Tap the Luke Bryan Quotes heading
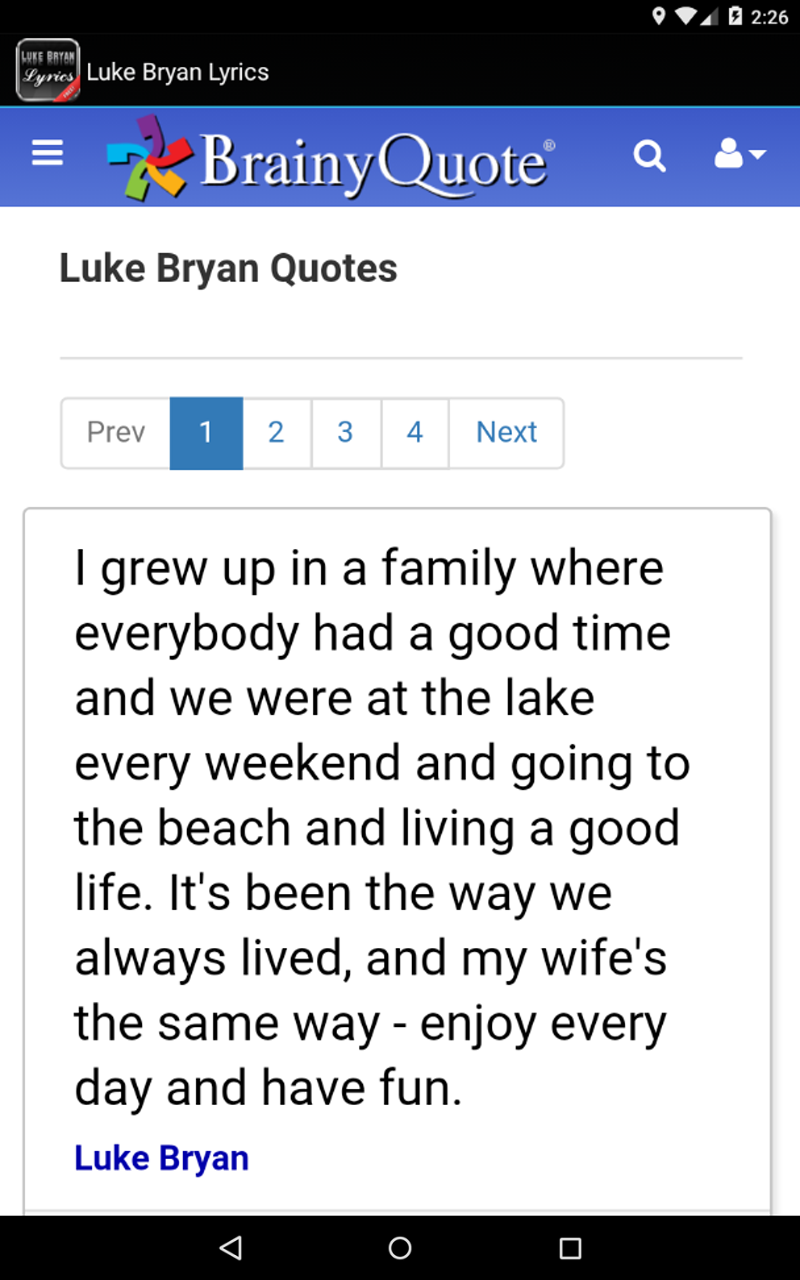 click(x=228, y=268)
